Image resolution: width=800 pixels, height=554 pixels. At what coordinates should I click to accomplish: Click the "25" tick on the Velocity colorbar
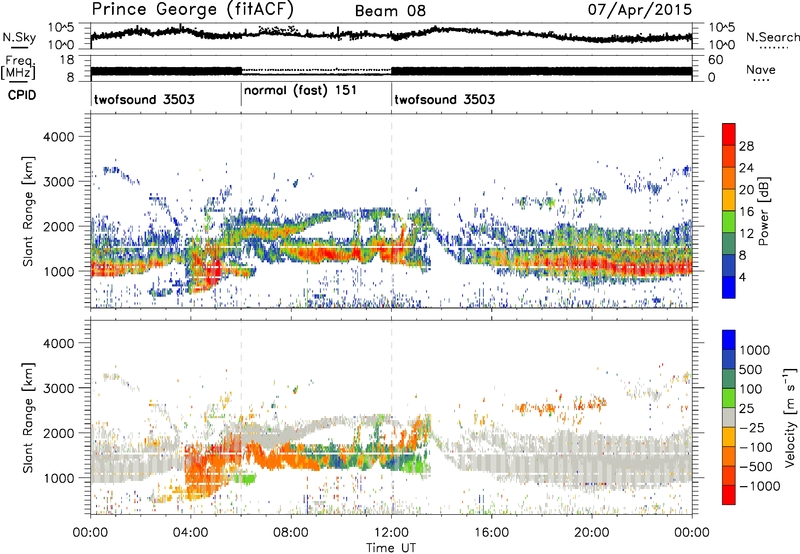pos(746,408)
